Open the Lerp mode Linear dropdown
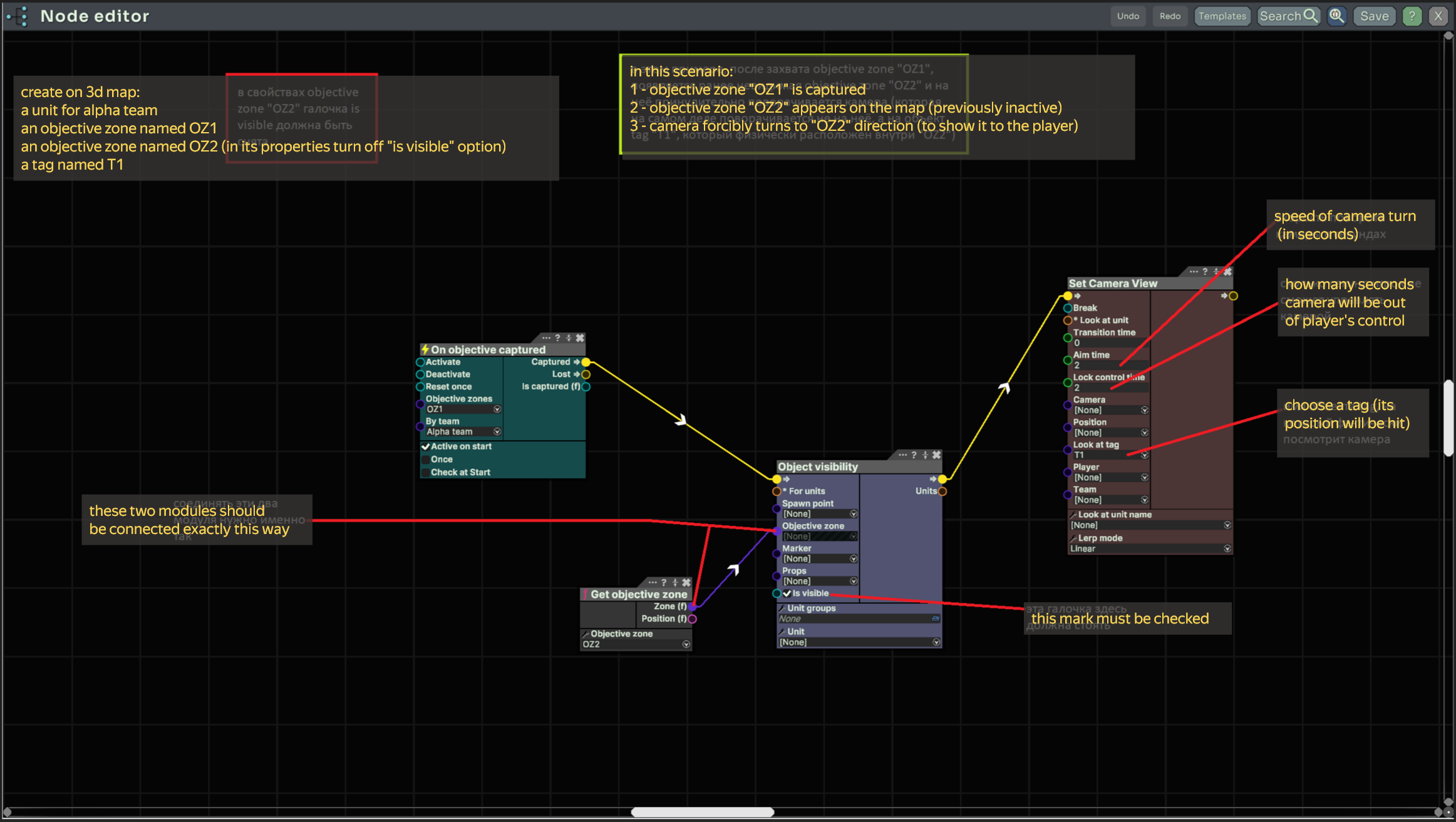 [x=1227, y=549]
